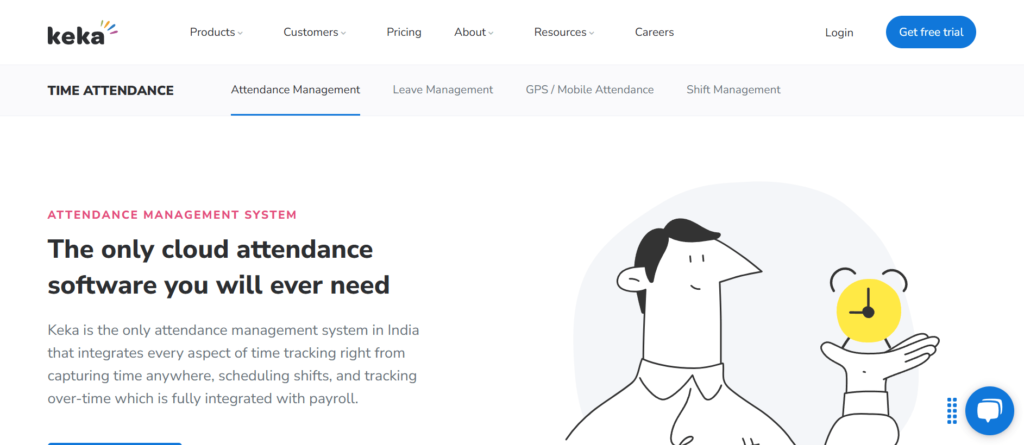This screenshot has height=445, width=1024.
Task: Click the TIME ATTENDANCE section title
Action: 110,91
